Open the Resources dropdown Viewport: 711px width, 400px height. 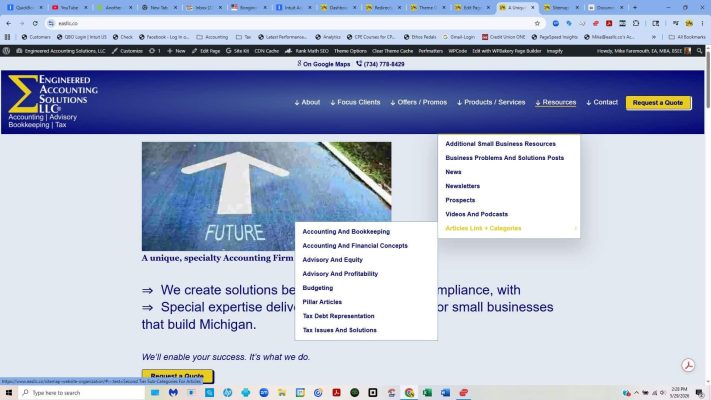tap(556, 102)
